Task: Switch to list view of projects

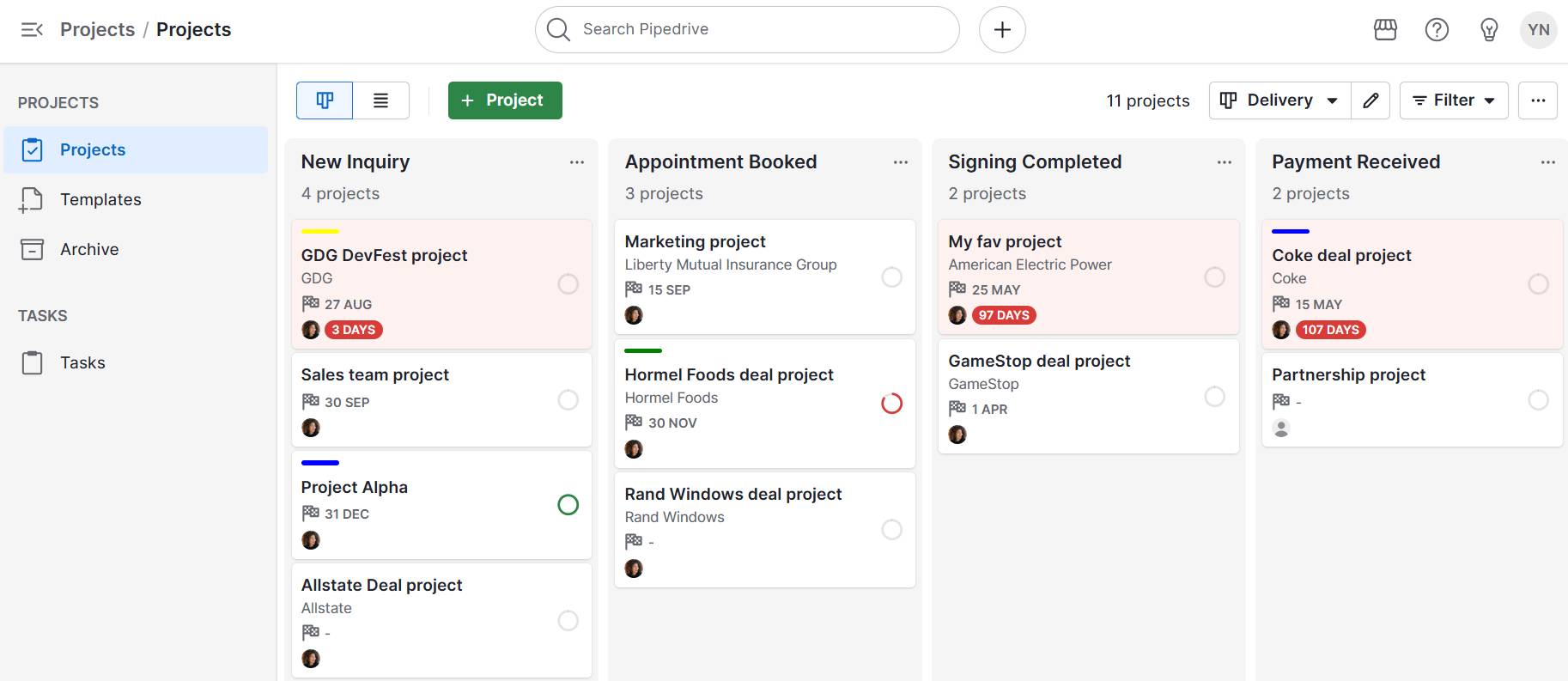Action: tap(381, 100)
